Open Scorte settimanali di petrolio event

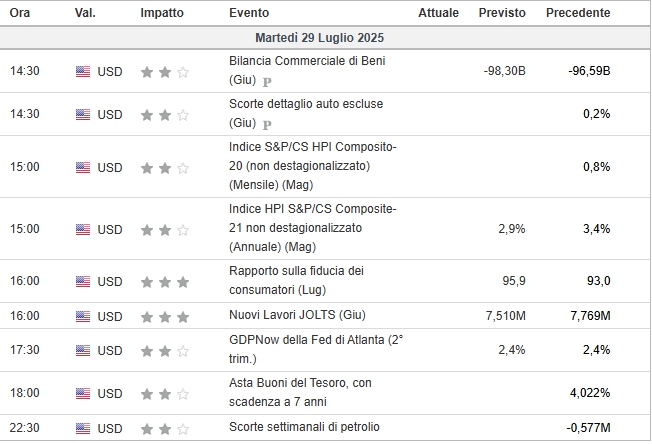point(304,427)
